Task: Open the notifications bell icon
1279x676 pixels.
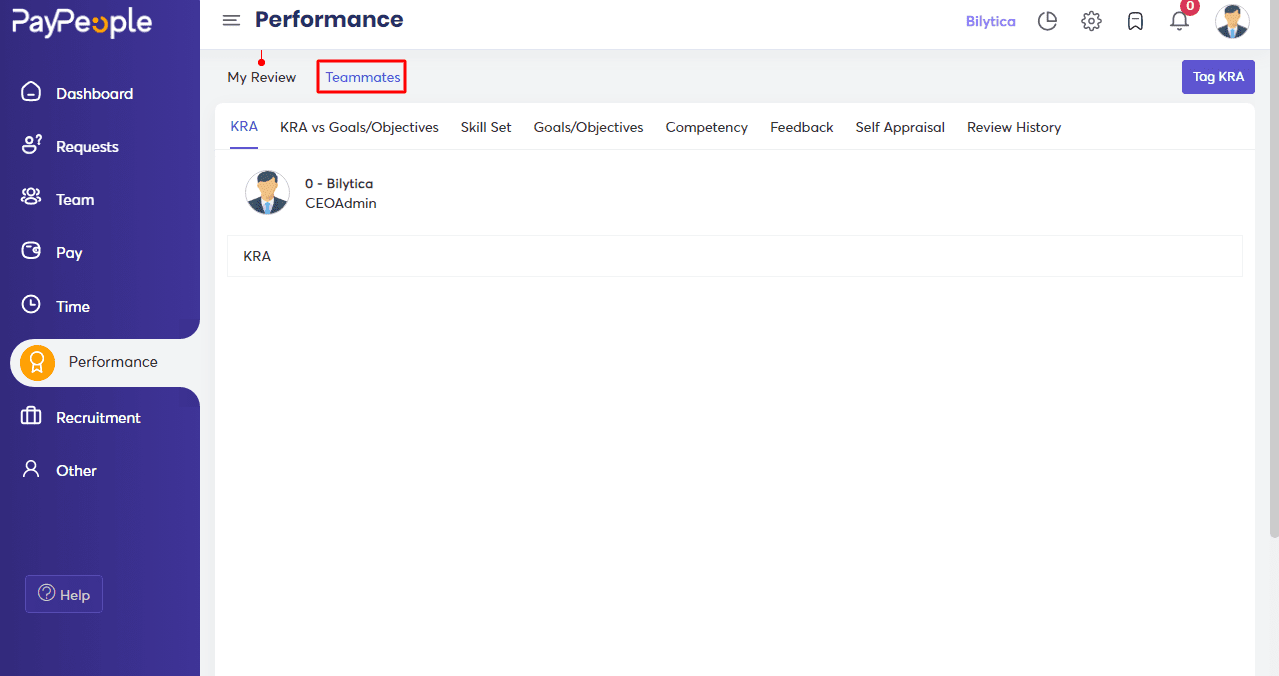Action: pyautogui.click(x=1180, y=21)
